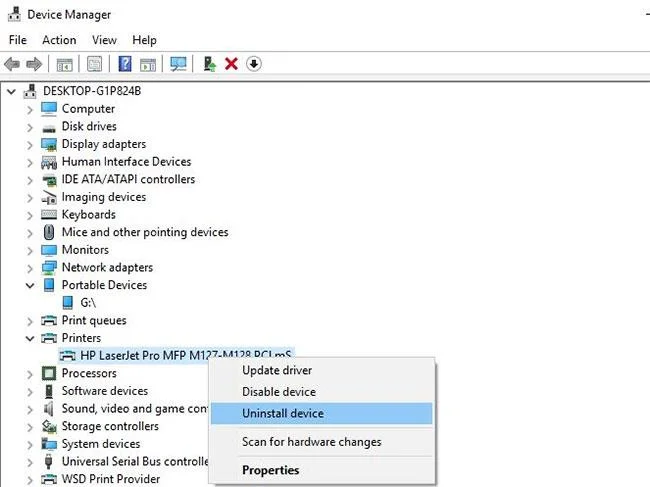
Task: Choose Disable device from context menu
Action: (321, 392)
